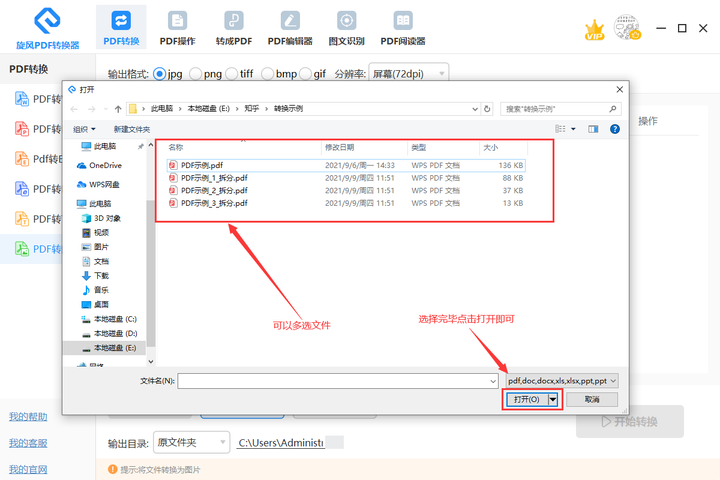
Task: Select 视频 folder in navigation tree
Action: click(x=96, y=232)
